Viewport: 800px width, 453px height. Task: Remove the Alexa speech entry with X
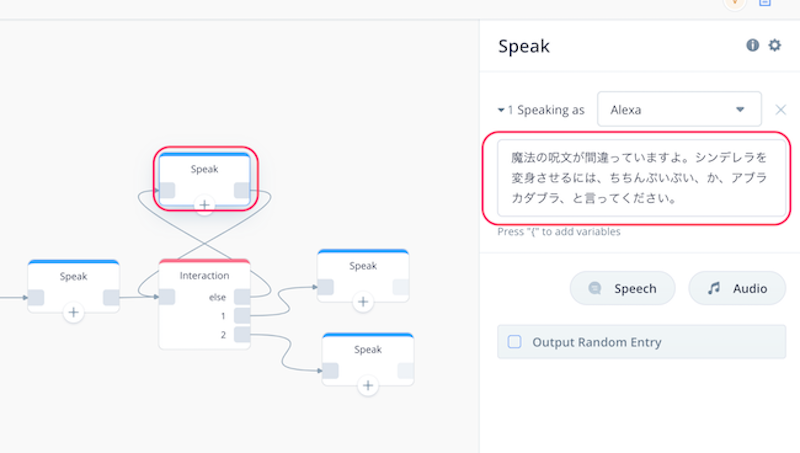(781, 110)
